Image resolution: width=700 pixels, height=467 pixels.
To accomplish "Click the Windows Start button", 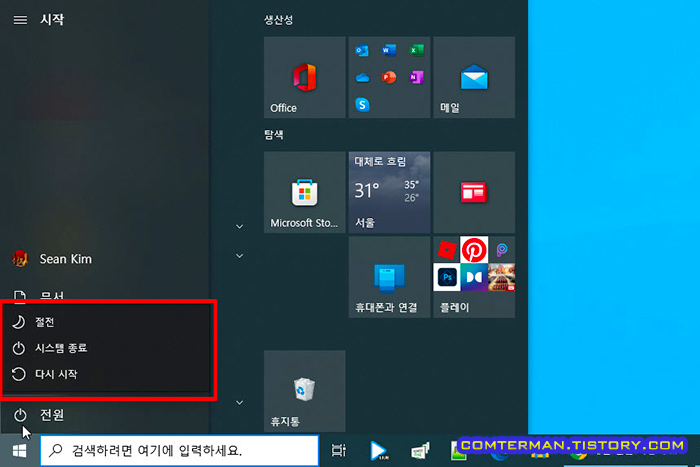I will click(19, 451).
